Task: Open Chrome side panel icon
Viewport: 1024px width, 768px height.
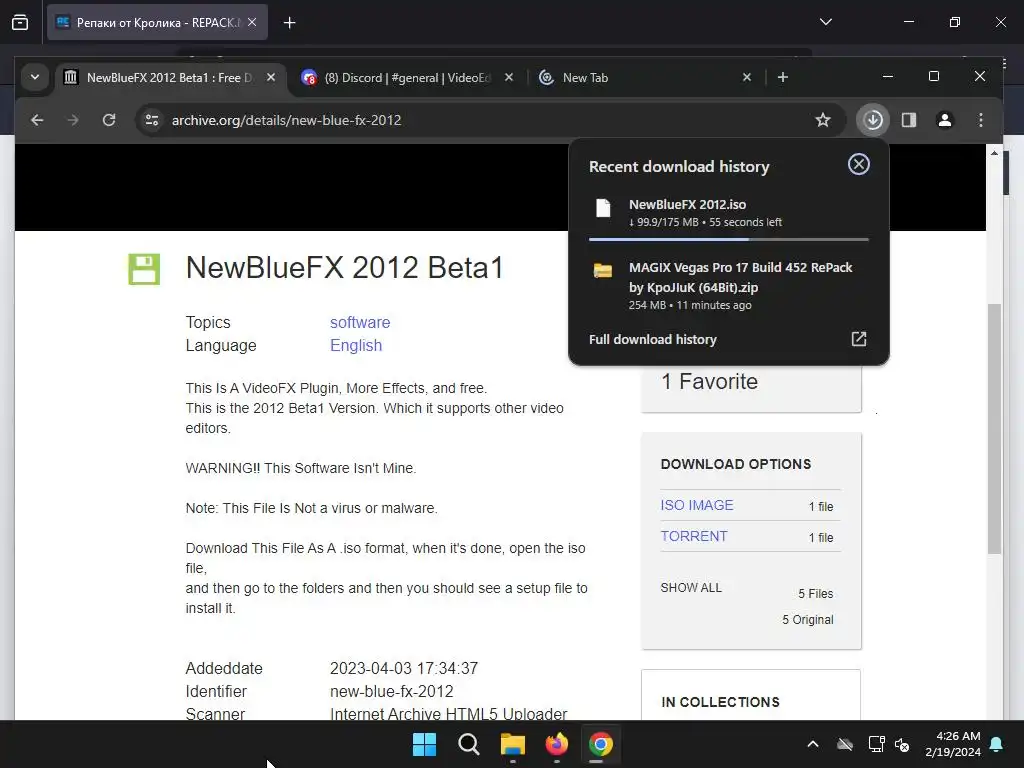Action: click(x=909, y=120)
